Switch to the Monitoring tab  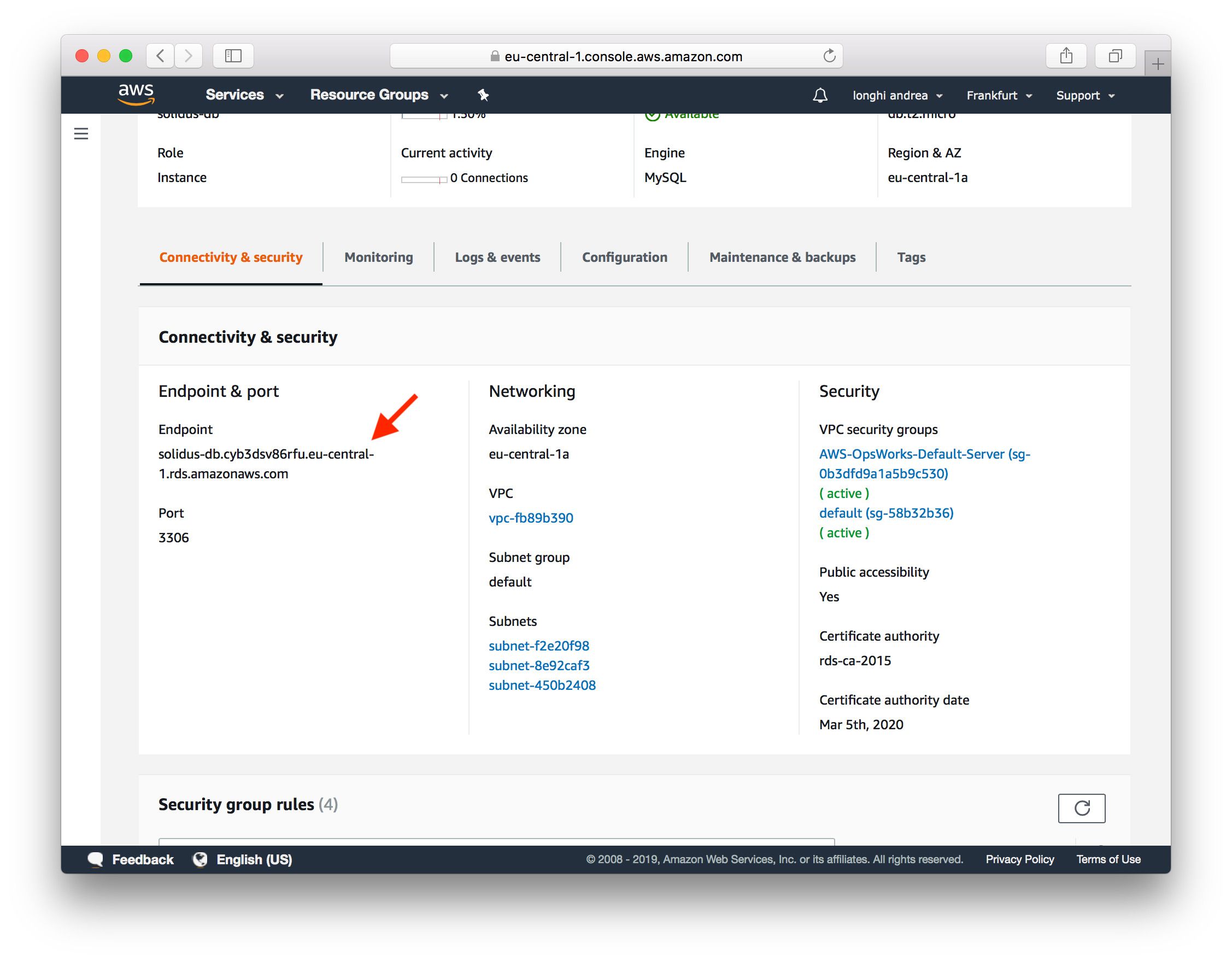pyautogui.click(x=379, y=257)
